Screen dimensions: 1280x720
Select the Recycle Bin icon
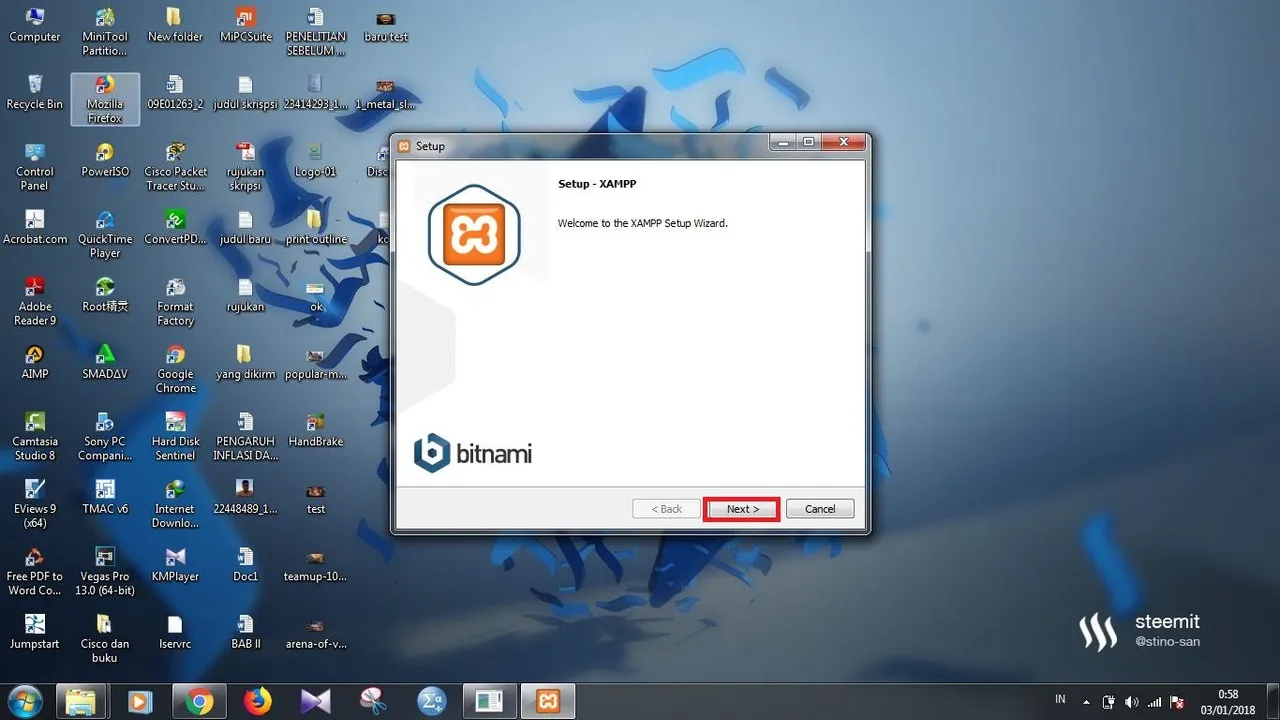point(35,93)
